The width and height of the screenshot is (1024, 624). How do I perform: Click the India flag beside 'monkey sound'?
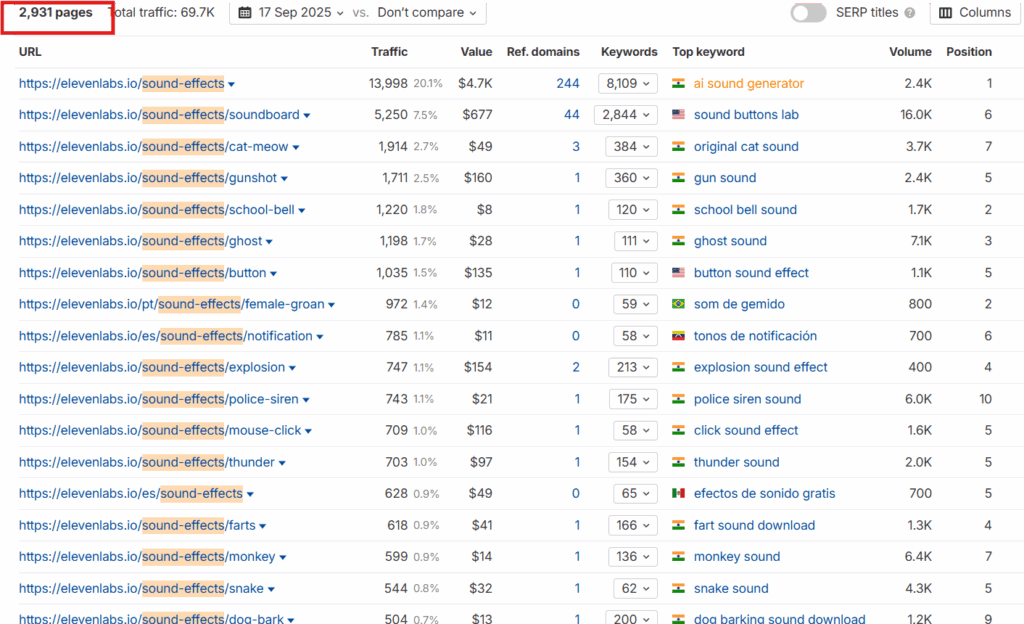[679, 557]
